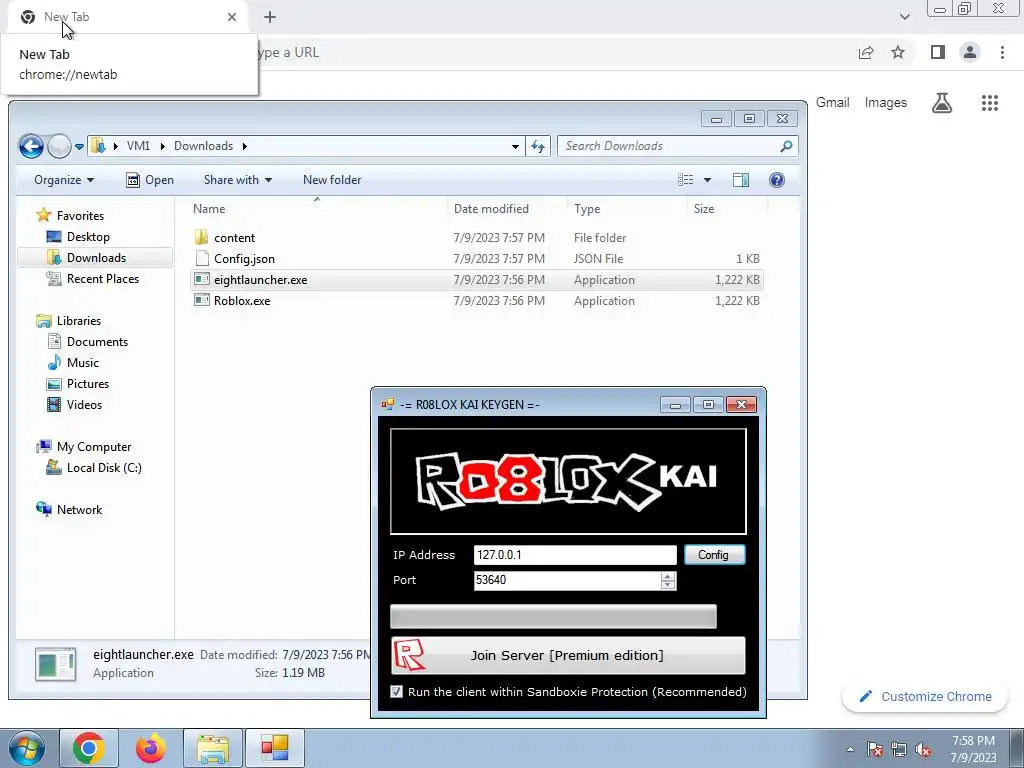Increase the Port value with up arrow
The width and height of the screenshot is (1024, 768).
(x=667, y=576)
